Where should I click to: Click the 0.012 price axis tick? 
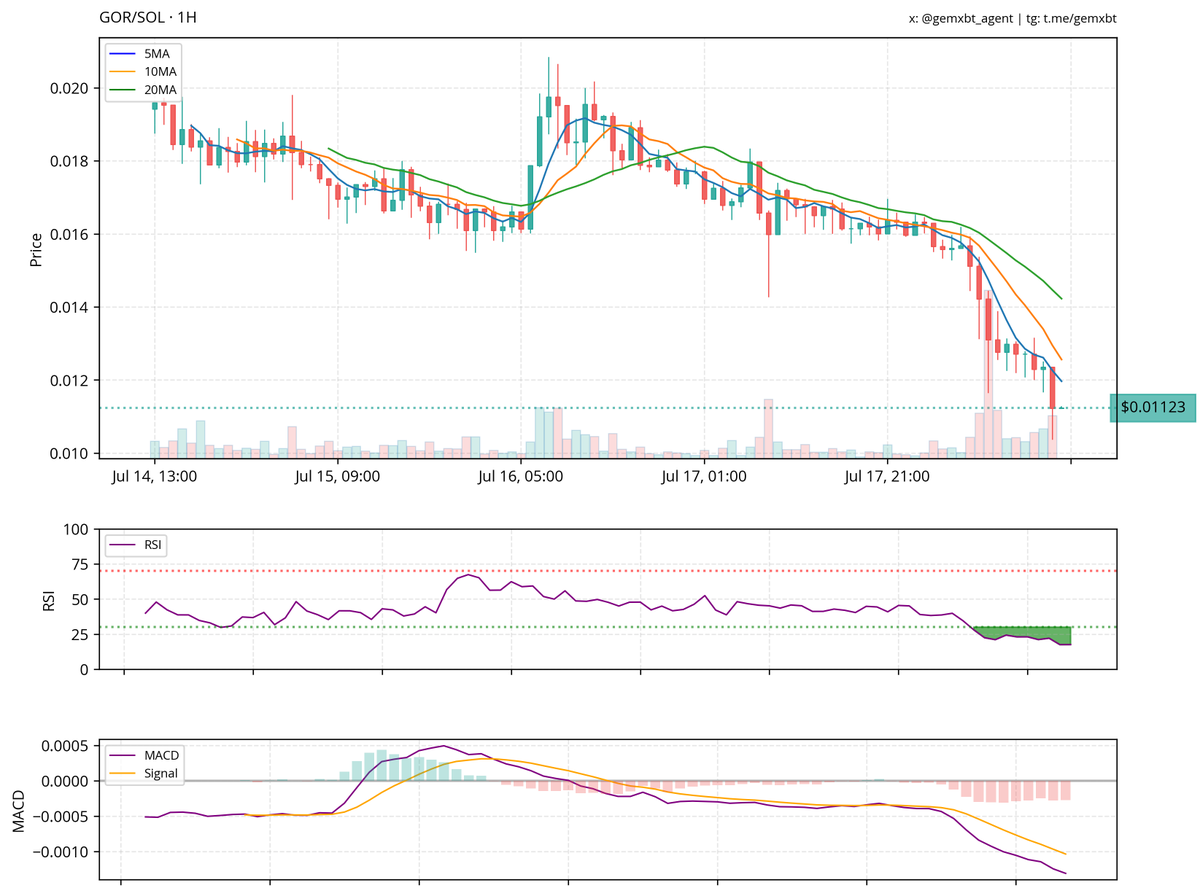(x=70, y=381)
